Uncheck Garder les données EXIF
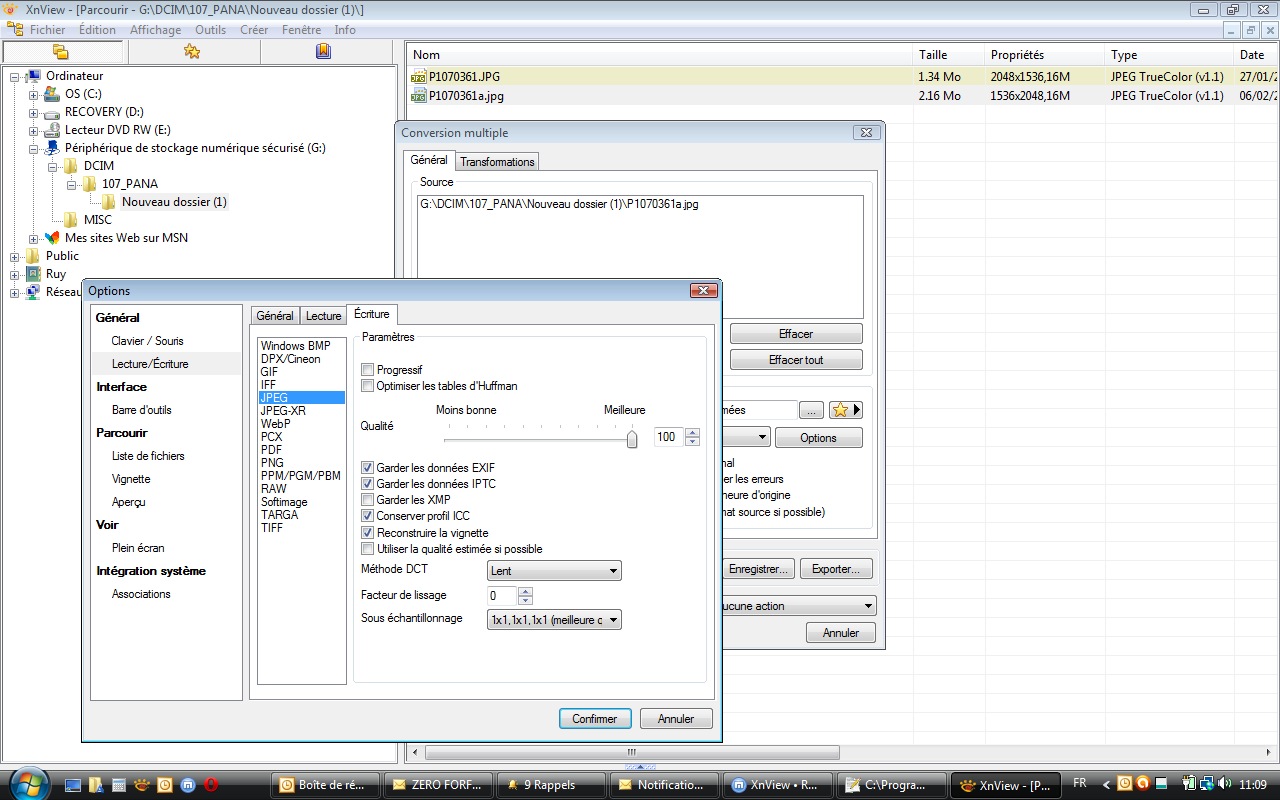The width and height of the screenshot is (1280, 800). pos(367,468)
